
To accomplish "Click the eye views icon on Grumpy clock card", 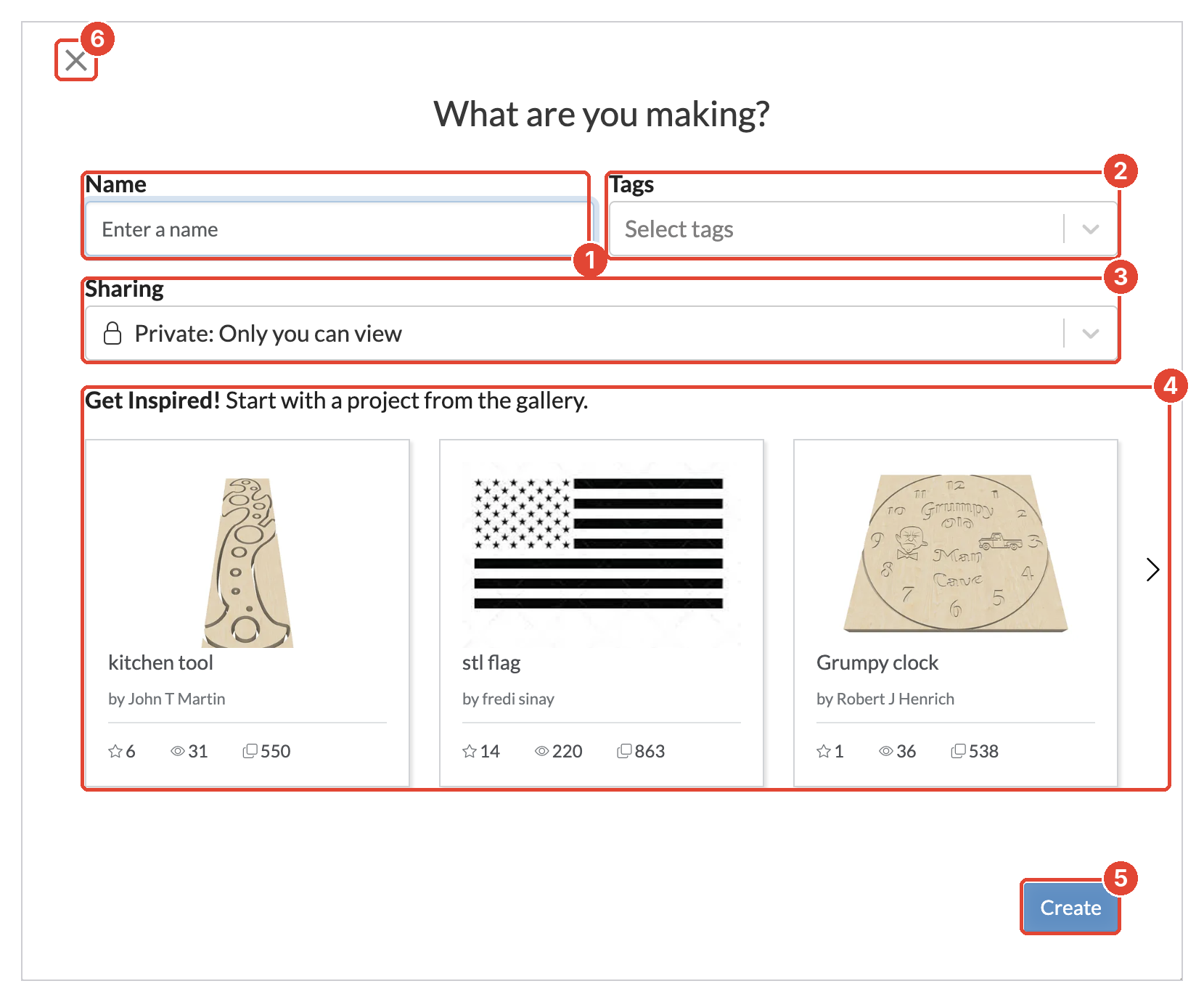I will click(886, 751).
